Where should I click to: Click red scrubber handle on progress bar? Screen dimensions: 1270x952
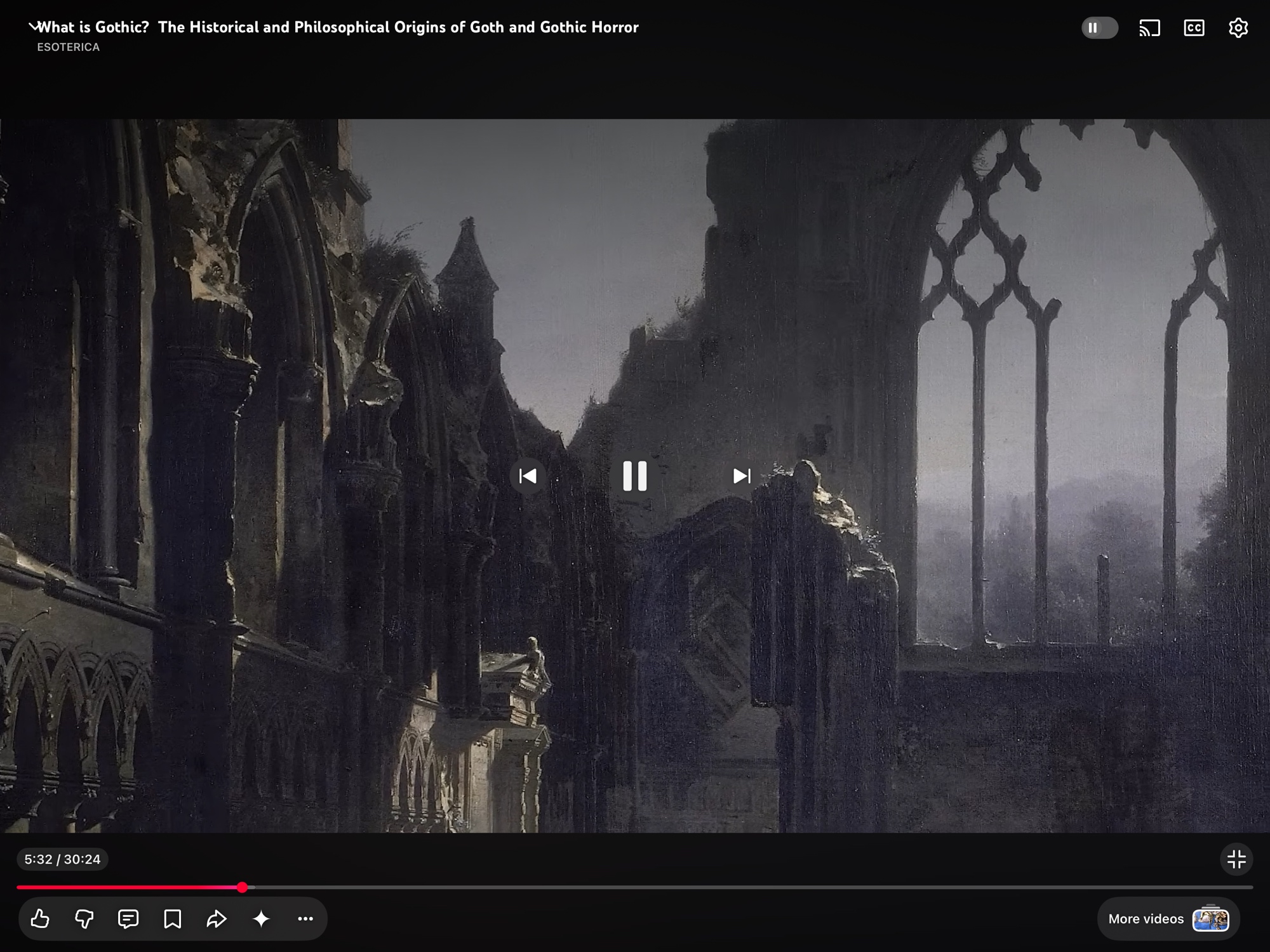click(x=242, y=887)
